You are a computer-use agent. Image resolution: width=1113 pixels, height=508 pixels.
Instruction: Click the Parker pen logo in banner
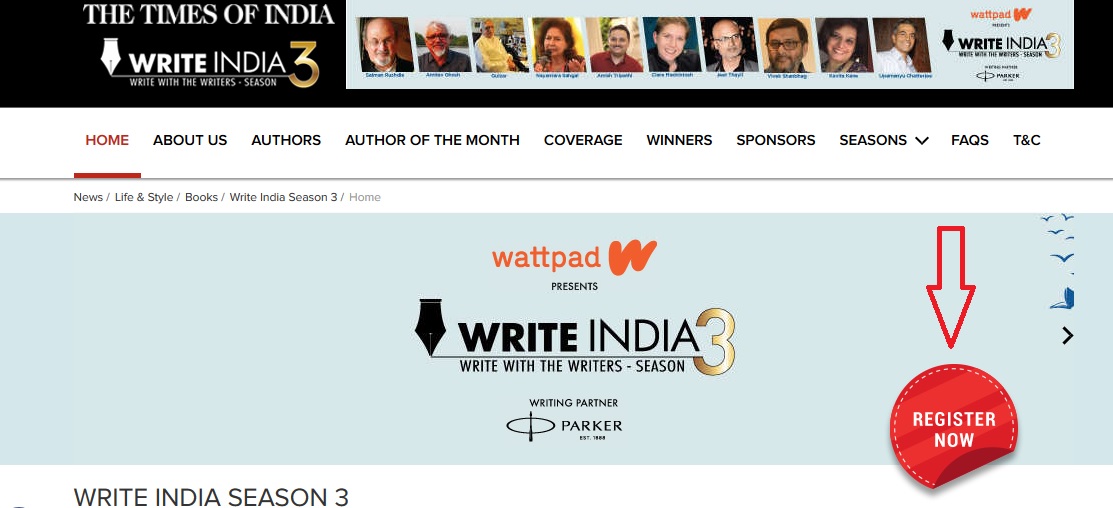564,426
